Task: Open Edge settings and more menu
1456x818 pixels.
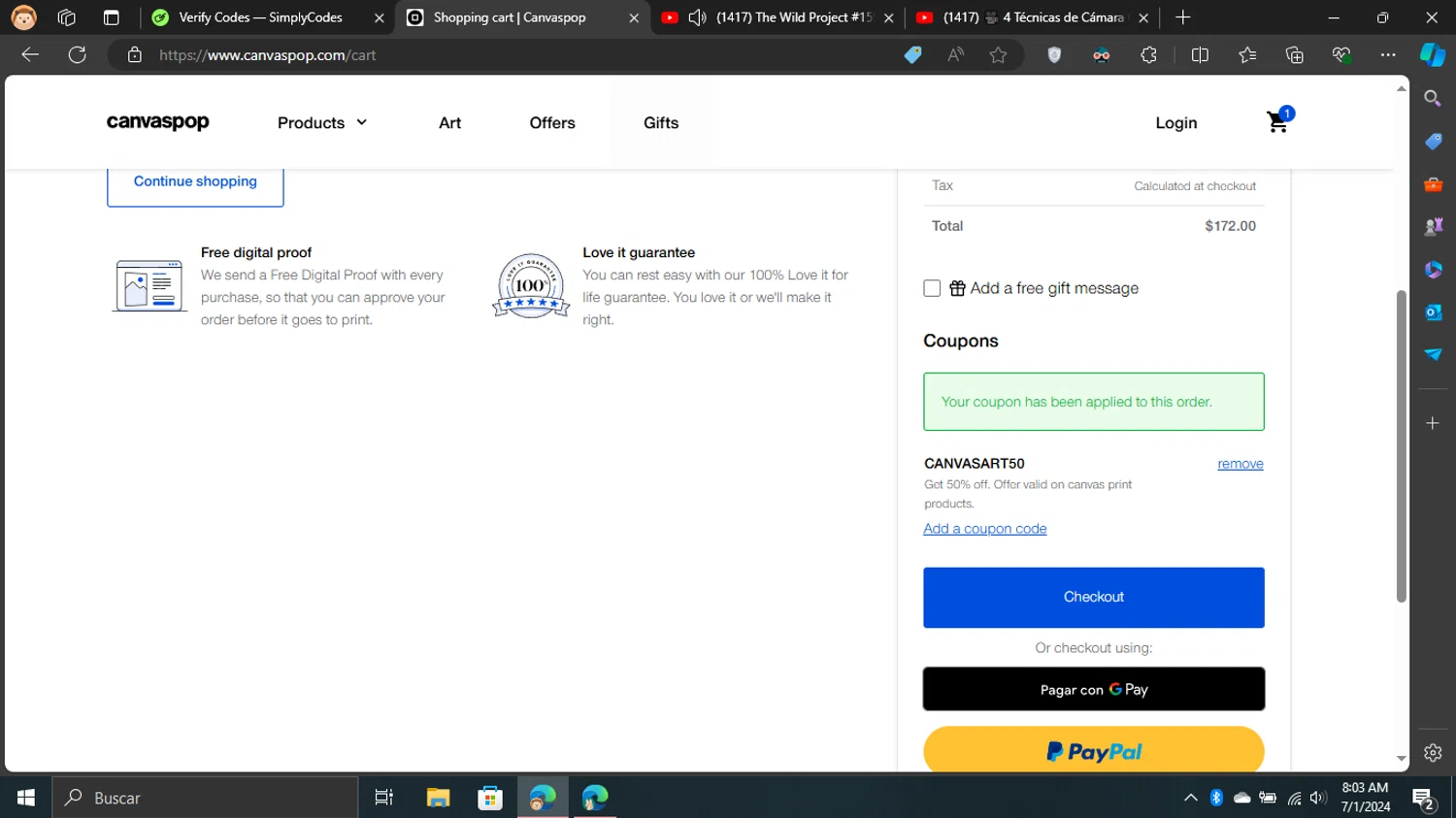Action: [x=1388, y=55]
